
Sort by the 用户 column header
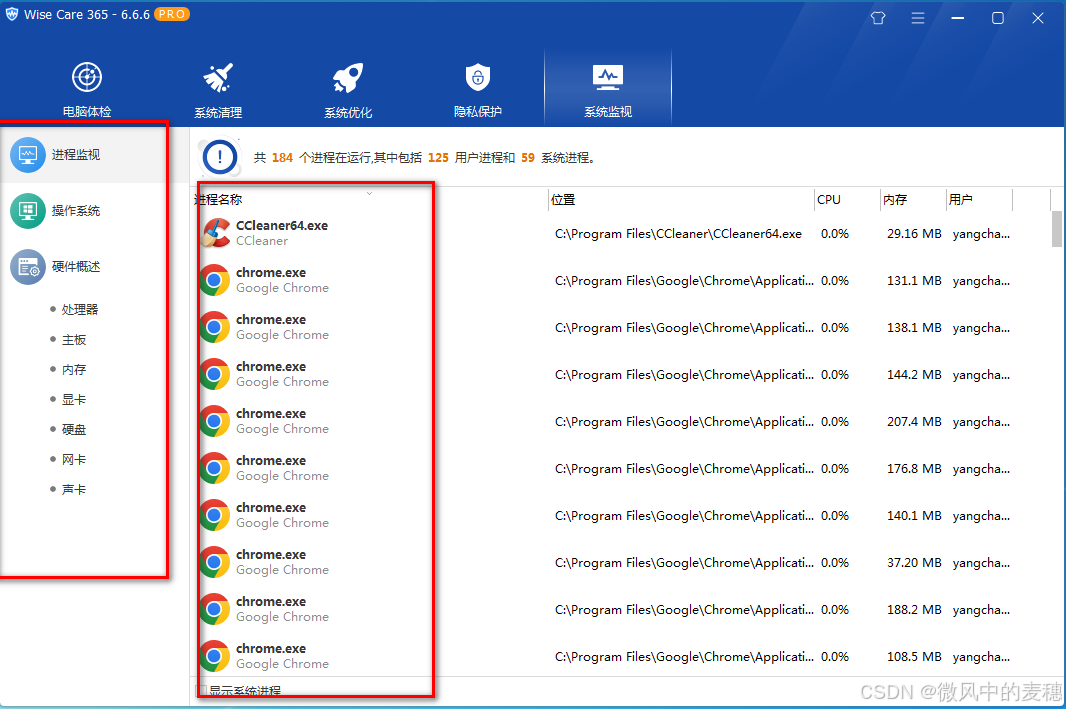coord(979,200)
